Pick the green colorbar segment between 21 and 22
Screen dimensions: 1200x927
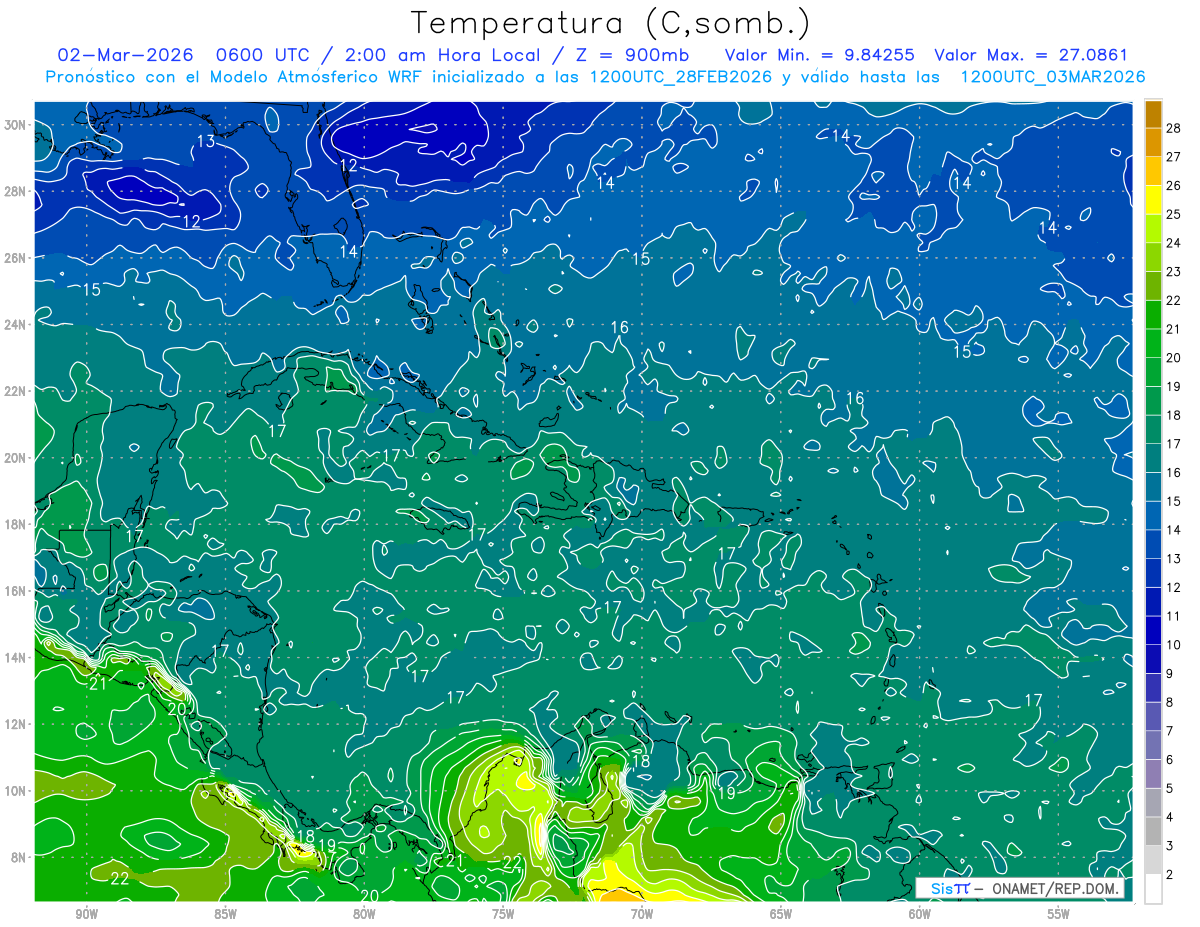[1153, 314]
